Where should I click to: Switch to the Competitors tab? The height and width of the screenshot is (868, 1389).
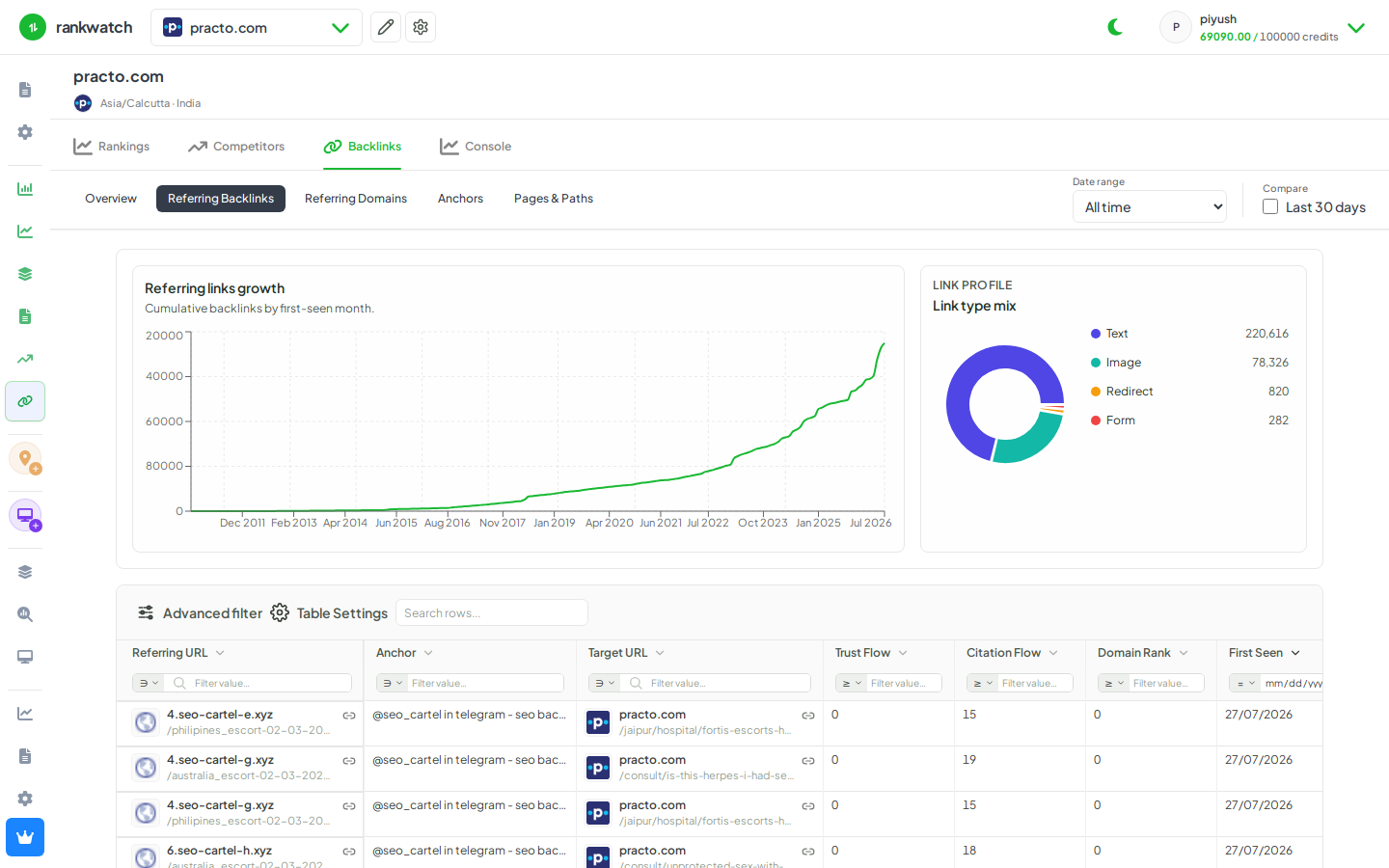click(236, 147)
